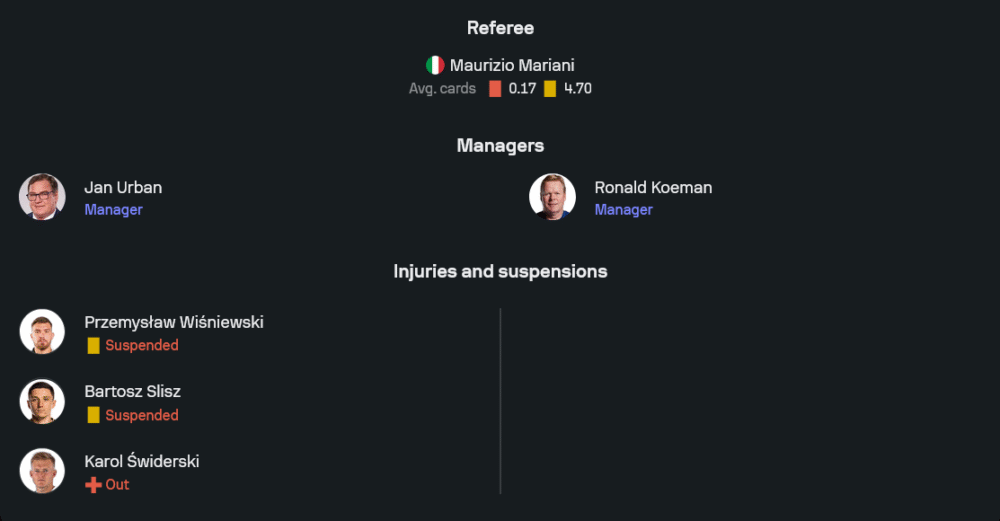Viewport: 1000px width, 521px height.
Task: Select the Bartosz Slisz name link
Action: click(x=132, y=392)
